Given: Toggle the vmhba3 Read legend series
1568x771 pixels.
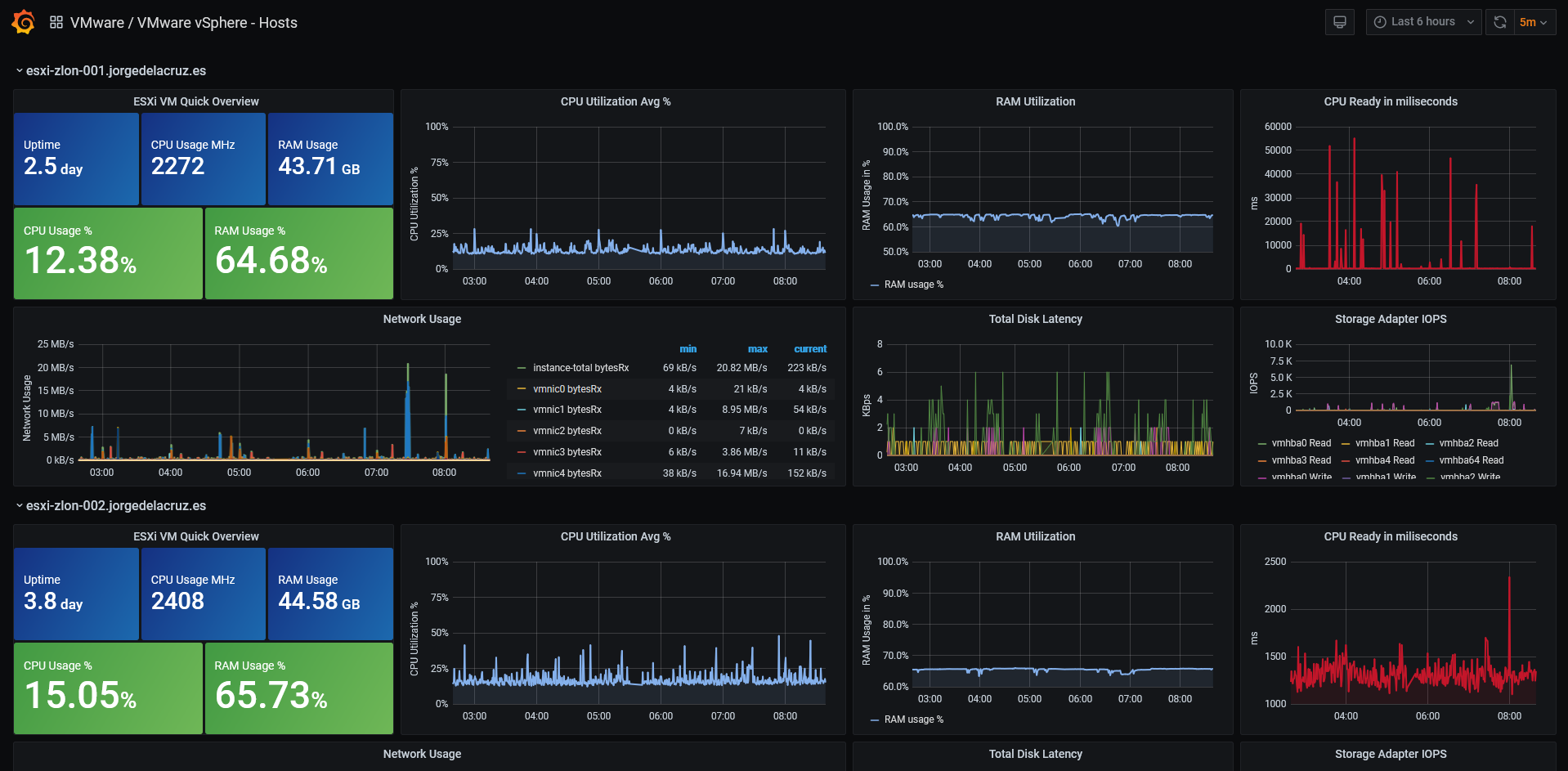Looking at the screenshot, I should pos(1301,460).
